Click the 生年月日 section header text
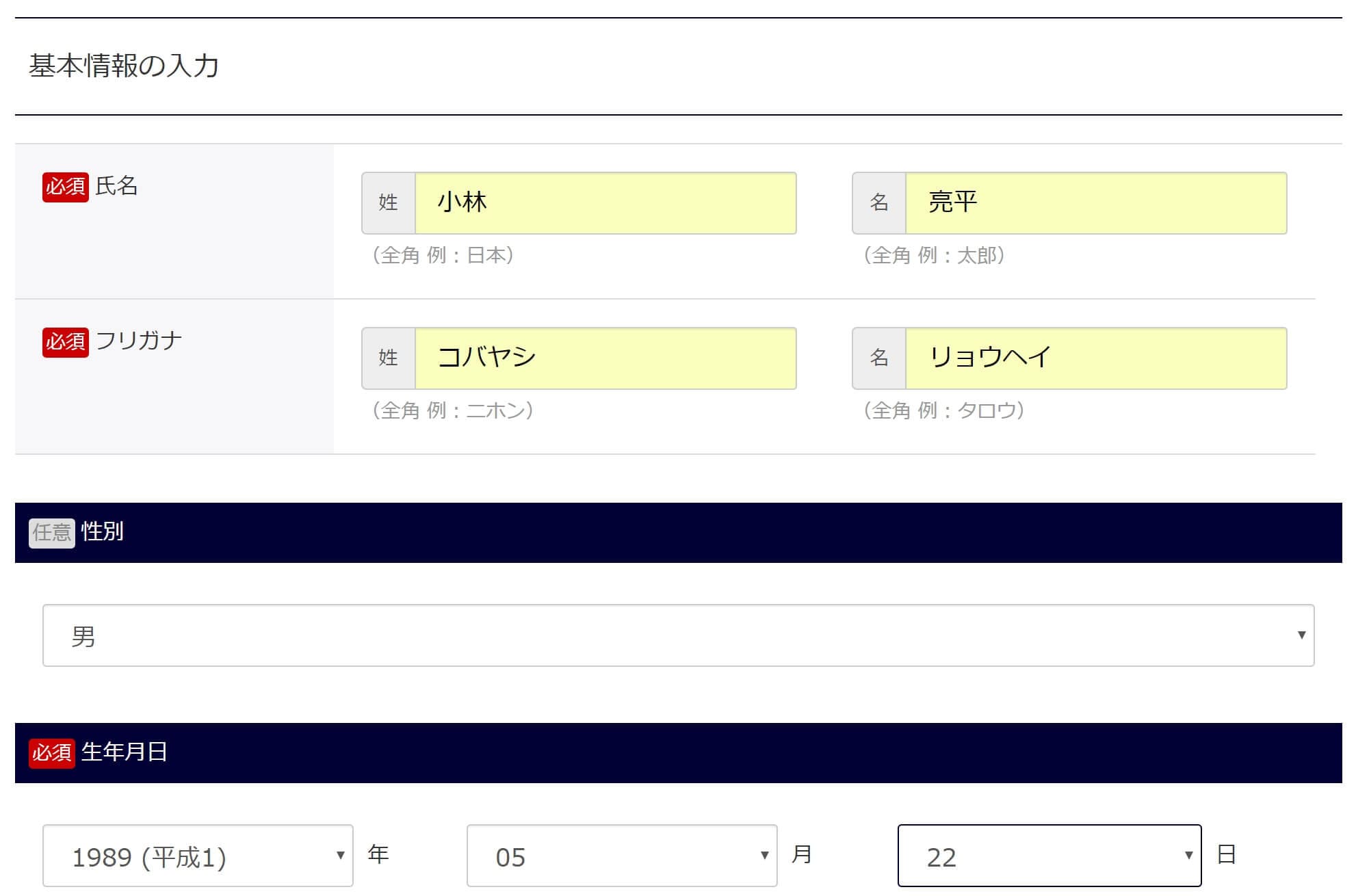Image resolution: width=1356 pixels, height=896 pixels. 125,752
